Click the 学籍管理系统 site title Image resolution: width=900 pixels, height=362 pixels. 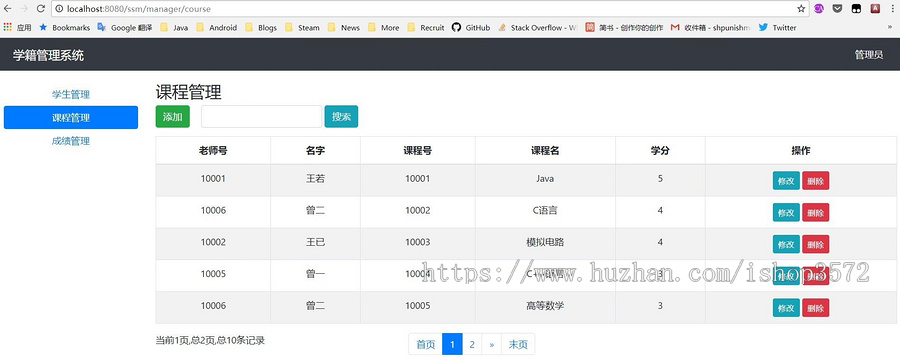(48, 55)
